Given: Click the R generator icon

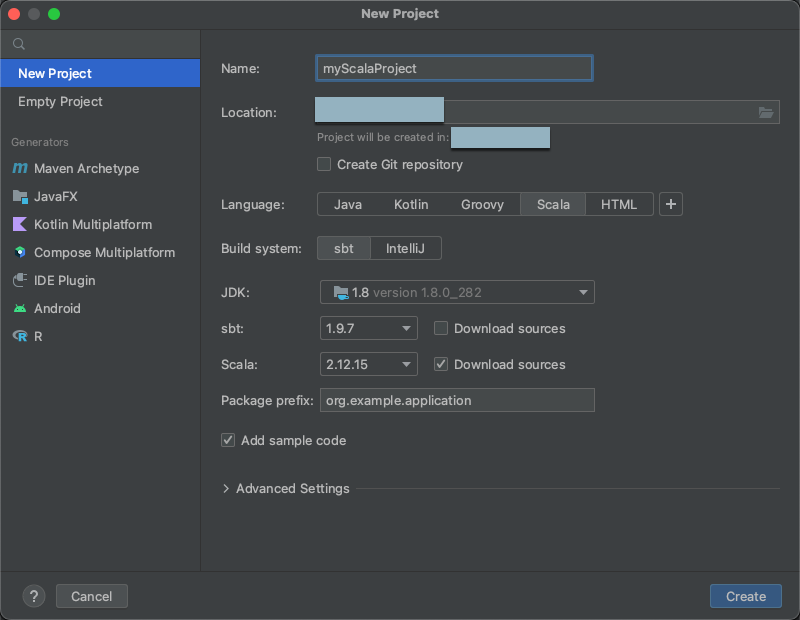Looking at the screenshot, I should tap(20, 337).
